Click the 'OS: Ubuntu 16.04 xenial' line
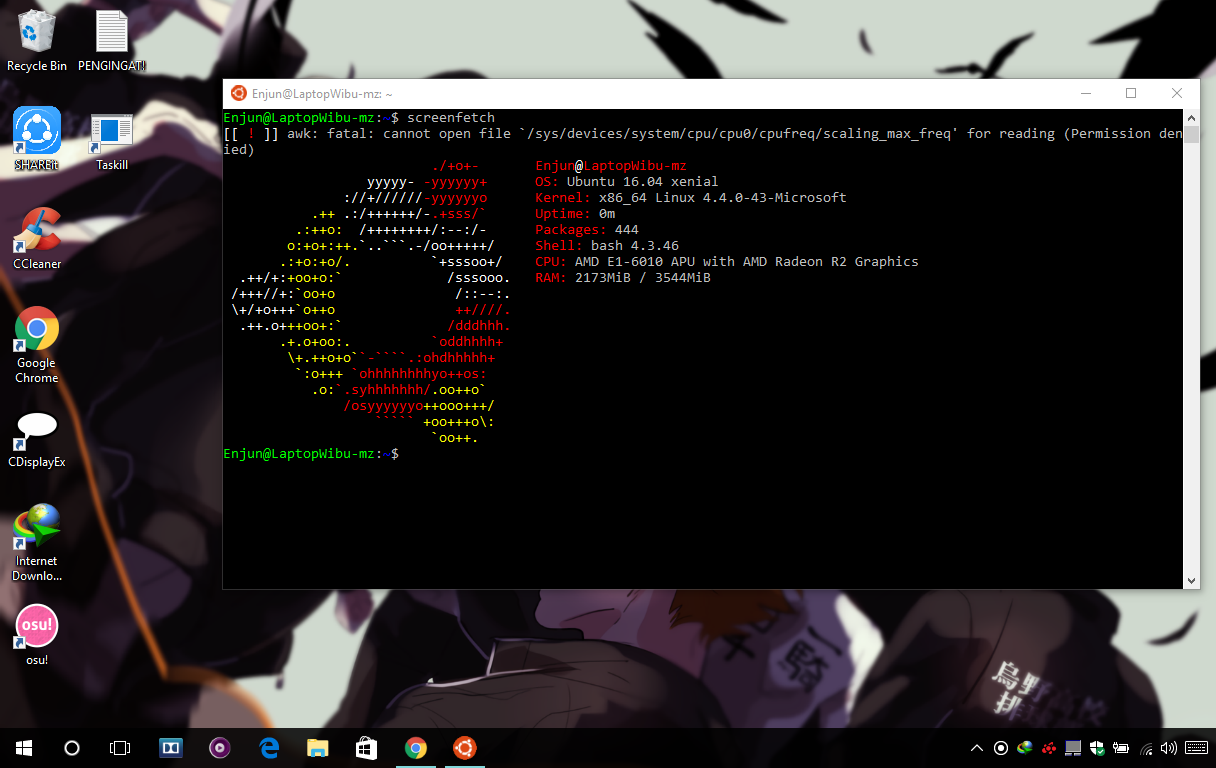 tap(627, 182)
